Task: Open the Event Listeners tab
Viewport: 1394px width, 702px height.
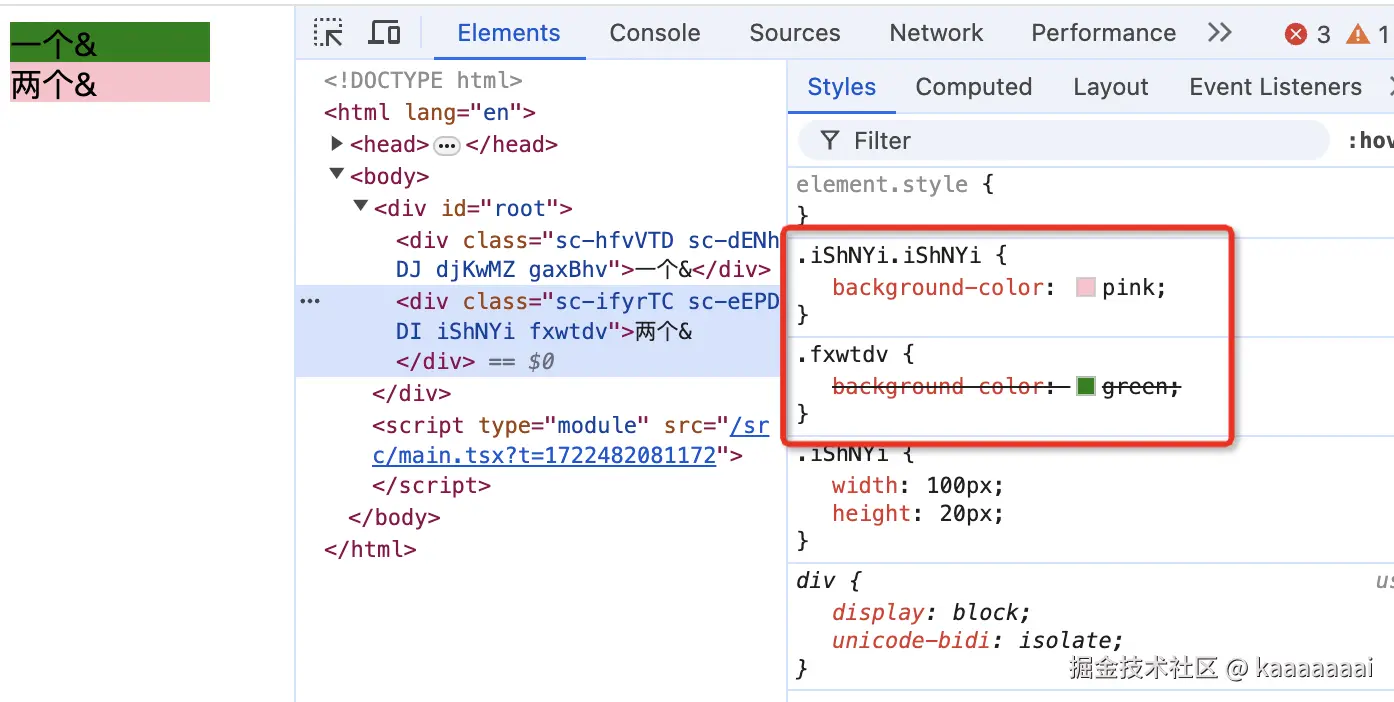Action: pyautogui.click(x=1274, y=87)
